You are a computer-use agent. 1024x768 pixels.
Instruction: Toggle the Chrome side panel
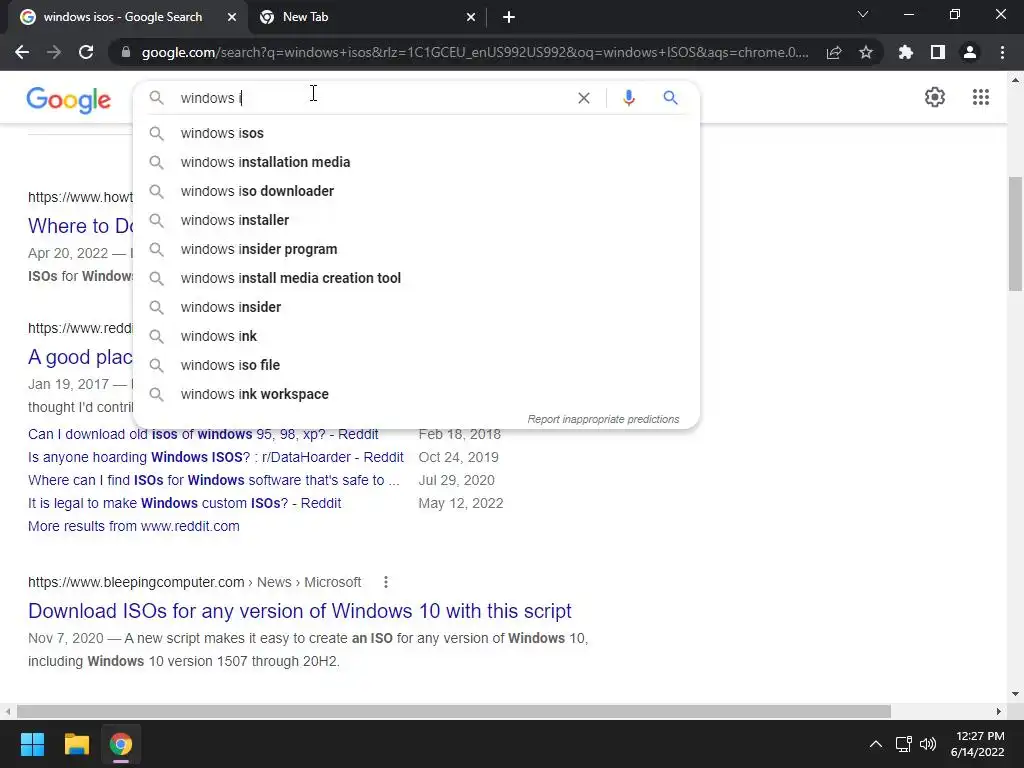tap(938, 52)
